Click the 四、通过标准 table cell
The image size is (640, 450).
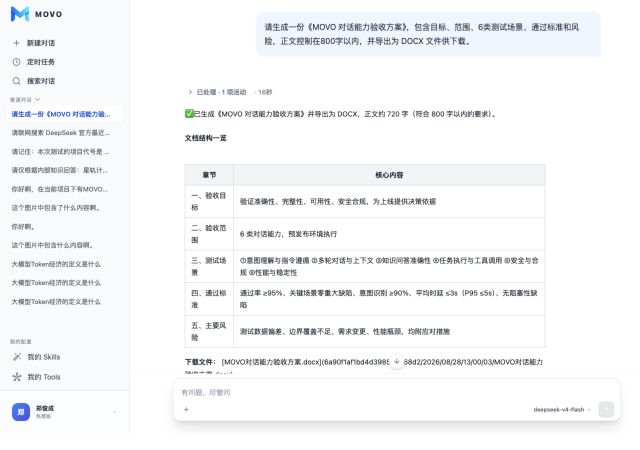click(x=209, y=299)
